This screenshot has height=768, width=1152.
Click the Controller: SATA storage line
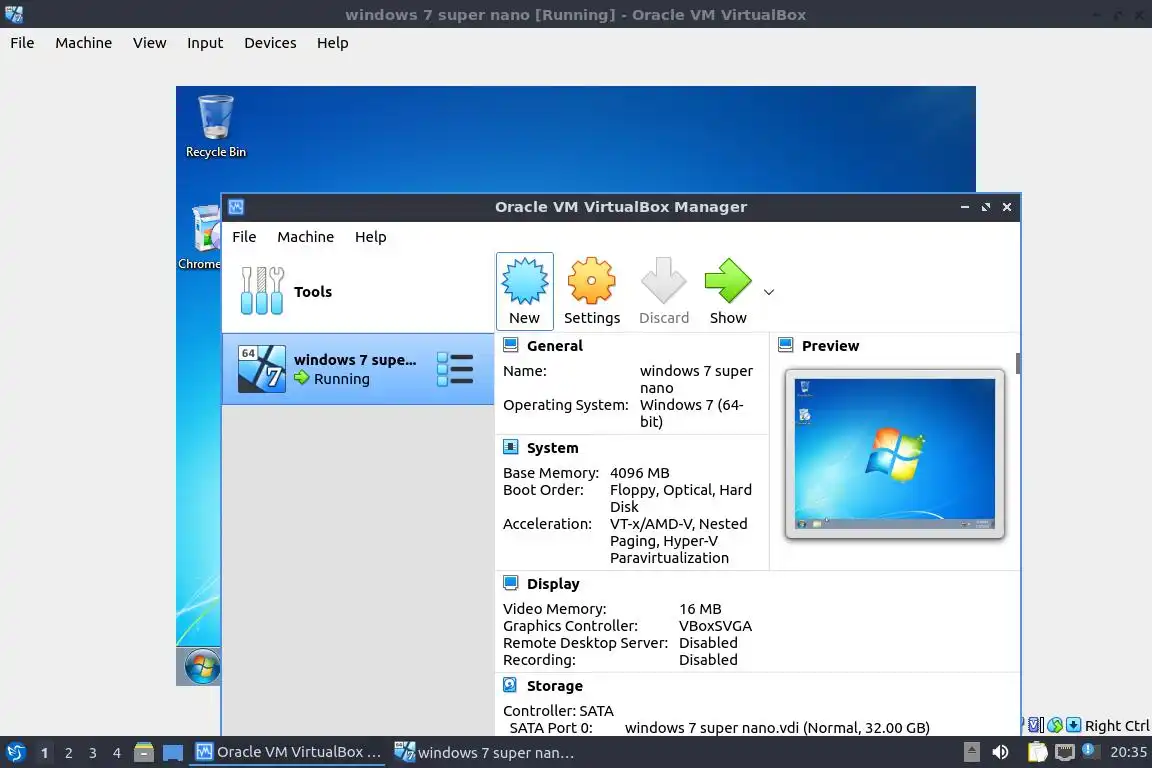coord(558,711)
